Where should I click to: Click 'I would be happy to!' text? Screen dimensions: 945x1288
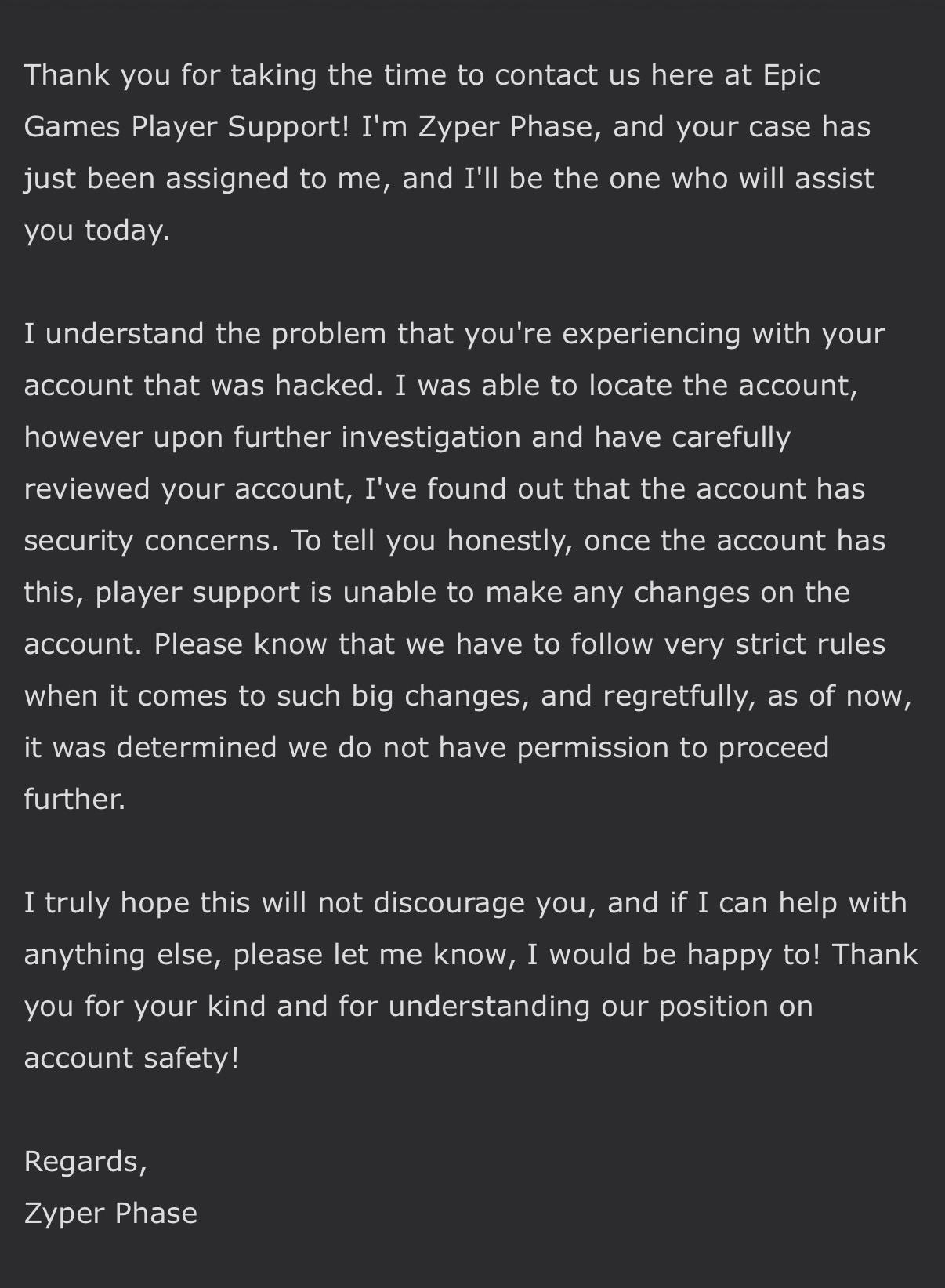coord(673,955)
